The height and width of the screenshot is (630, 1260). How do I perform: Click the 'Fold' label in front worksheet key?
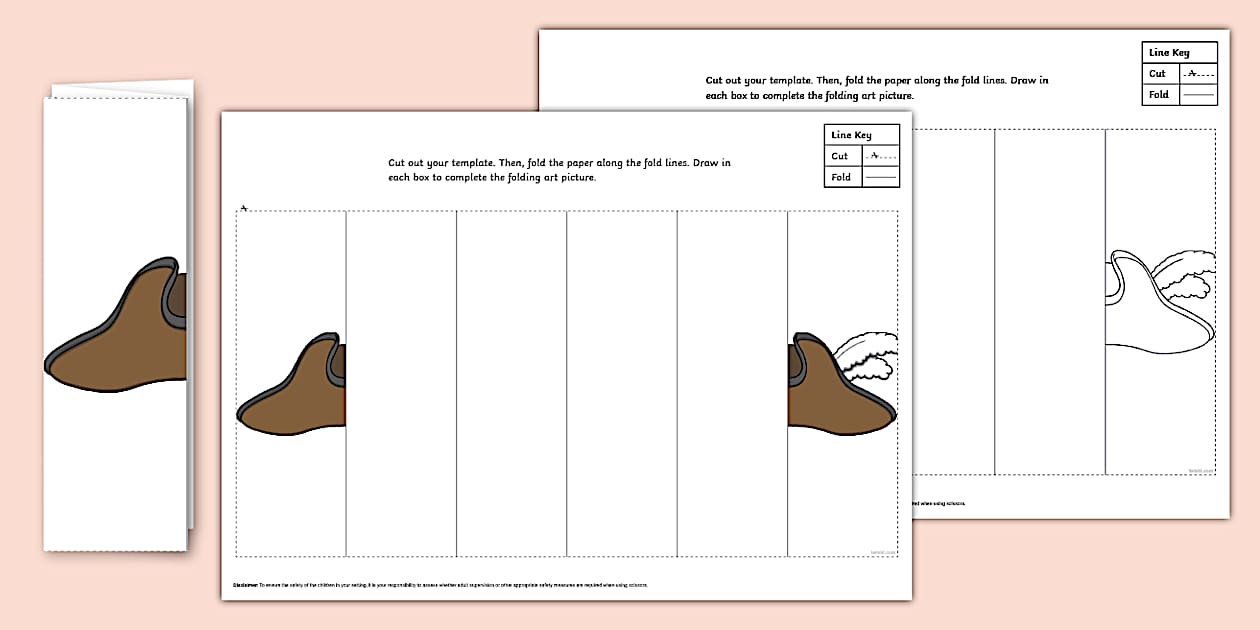point(841,177)
